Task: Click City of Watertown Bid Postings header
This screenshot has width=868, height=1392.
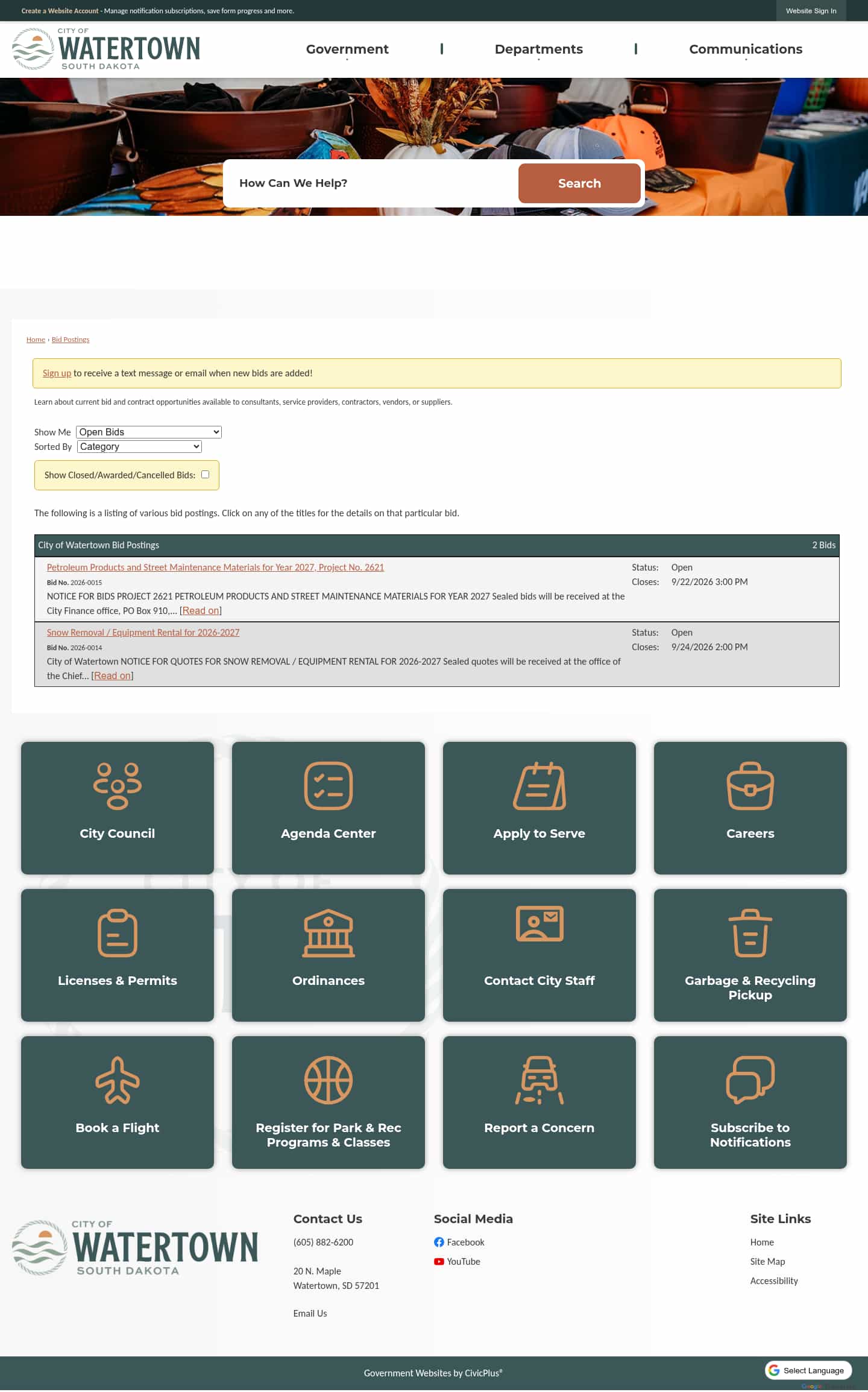Action: pos(99,545)
